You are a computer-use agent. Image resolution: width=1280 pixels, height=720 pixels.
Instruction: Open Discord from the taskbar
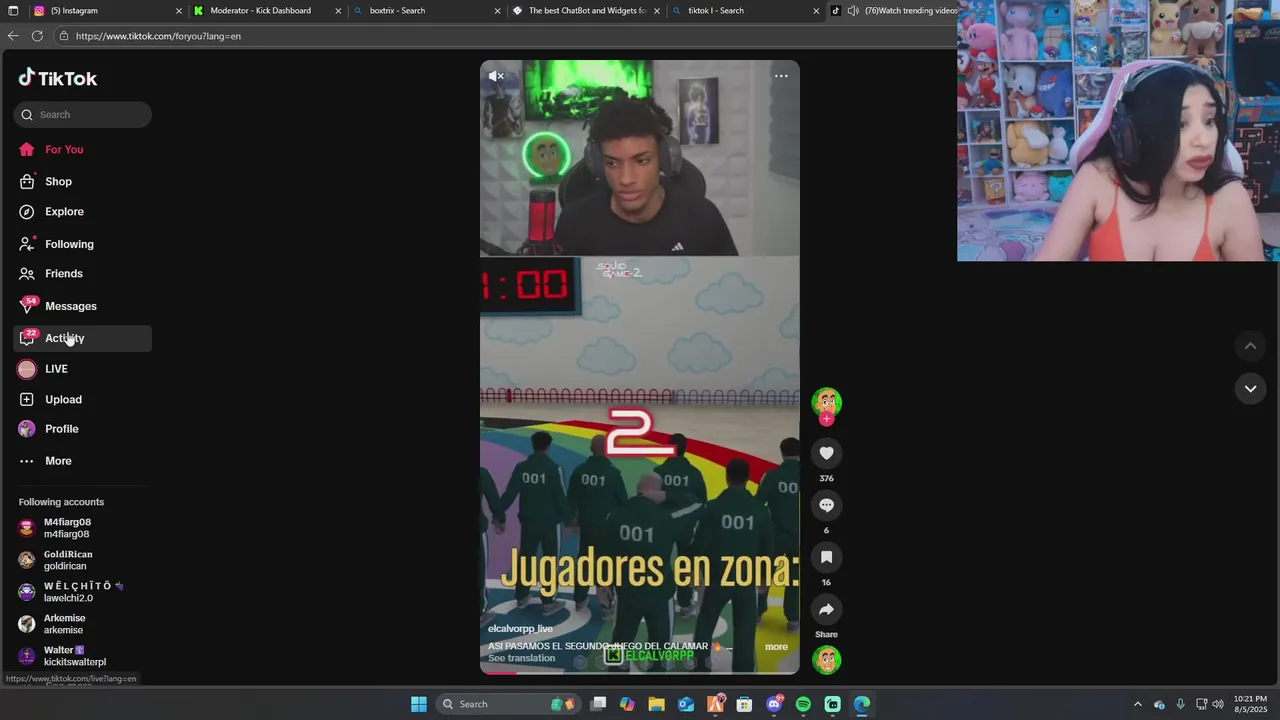pos(774,704)
